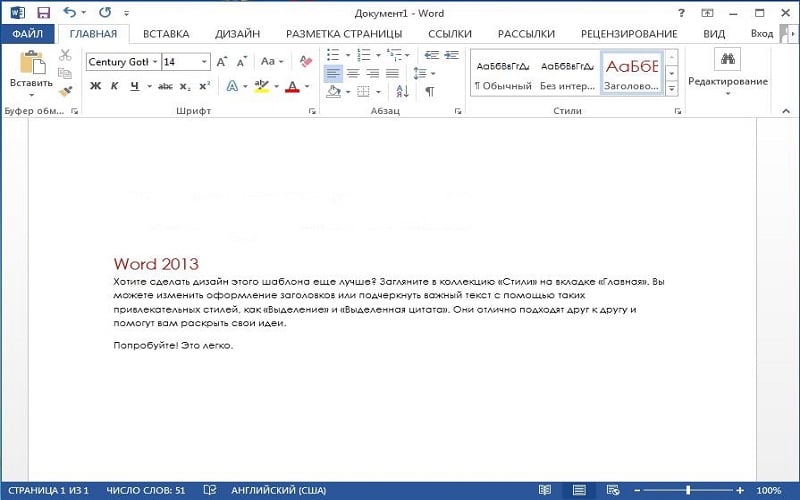Justify the paragraph text
This screenshot has height=500, width=800.
(x=392, y=73)
